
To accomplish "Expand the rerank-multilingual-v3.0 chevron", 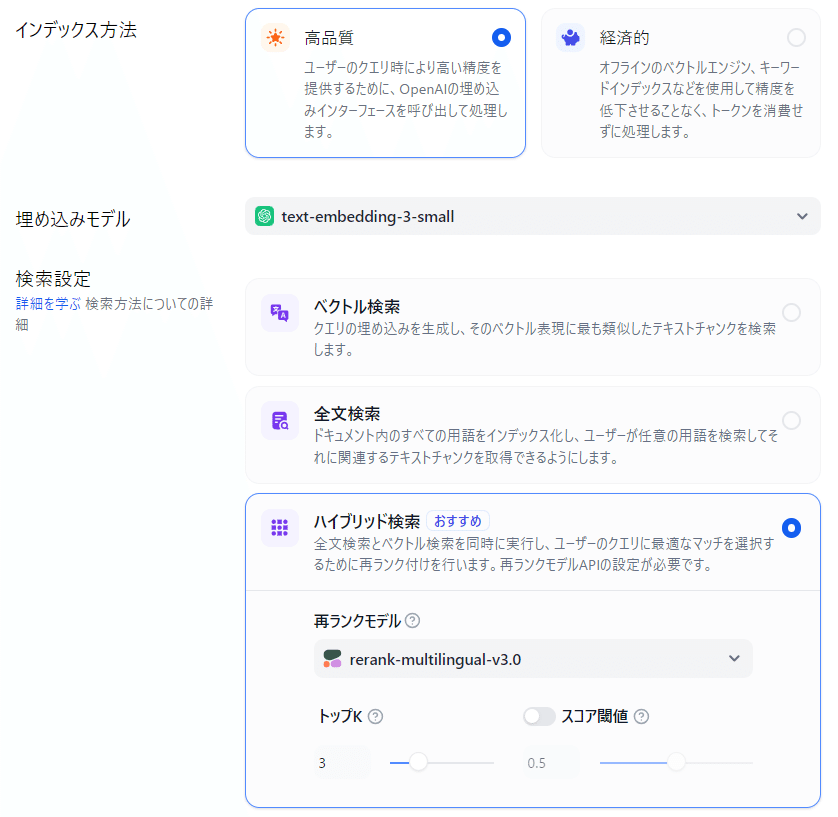I will pos(733,658).
